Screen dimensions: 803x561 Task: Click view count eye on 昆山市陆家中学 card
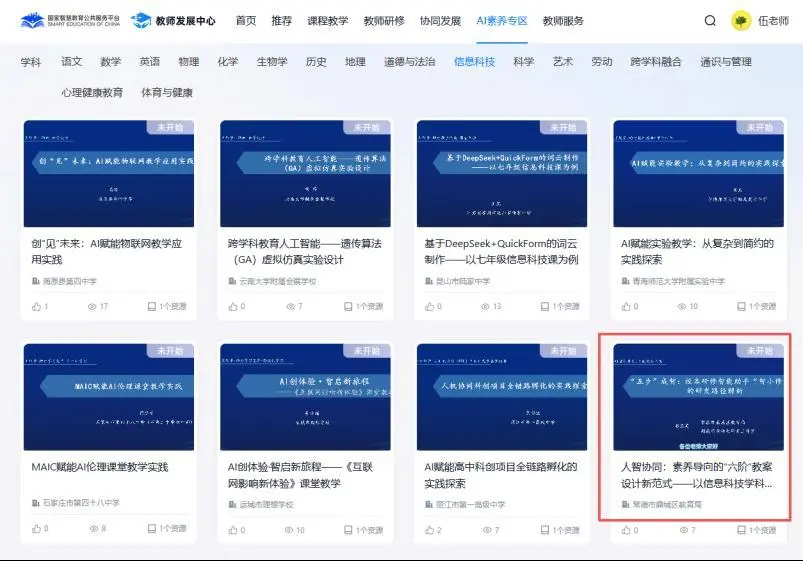[x=485, y=306]
